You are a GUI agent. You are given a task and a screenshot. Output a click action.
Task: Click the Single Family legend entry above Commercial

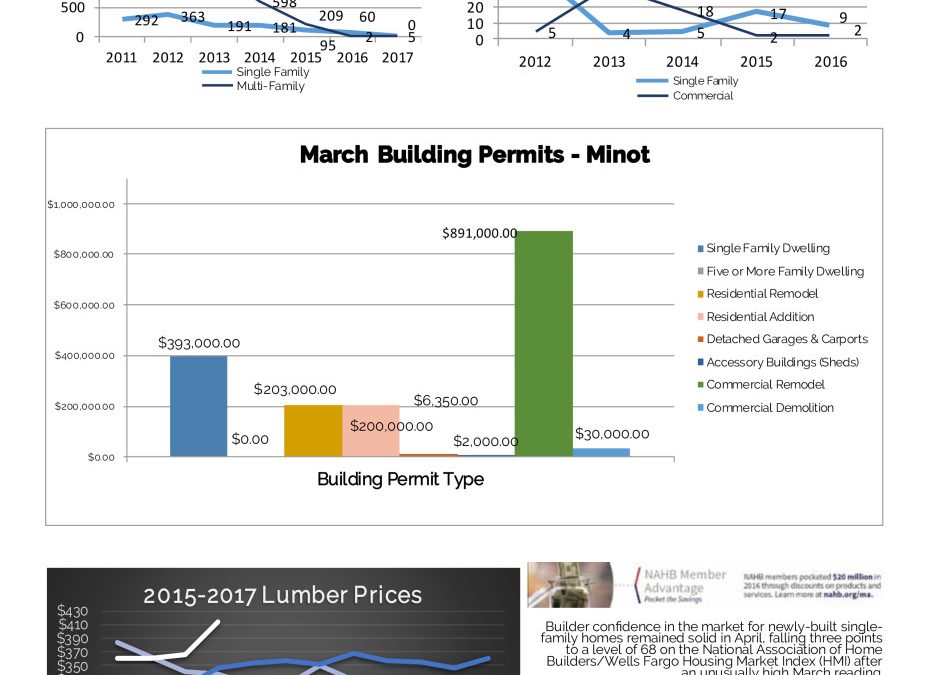tap(687, 81)
